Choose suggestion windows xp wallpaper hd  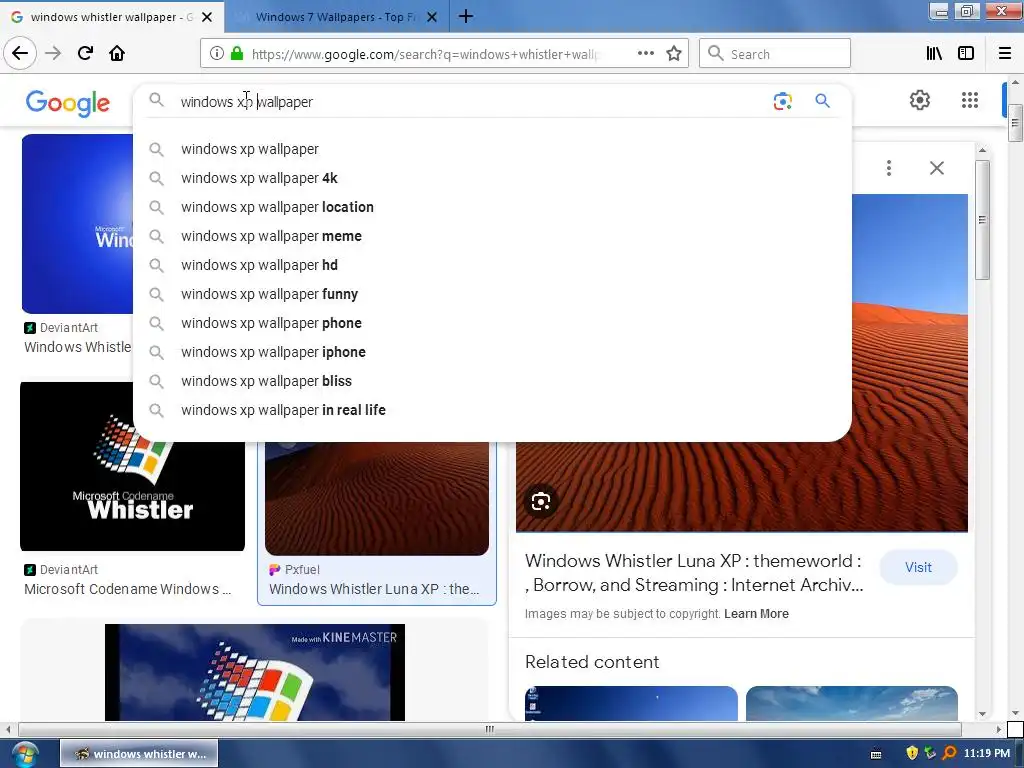[492, 264]
